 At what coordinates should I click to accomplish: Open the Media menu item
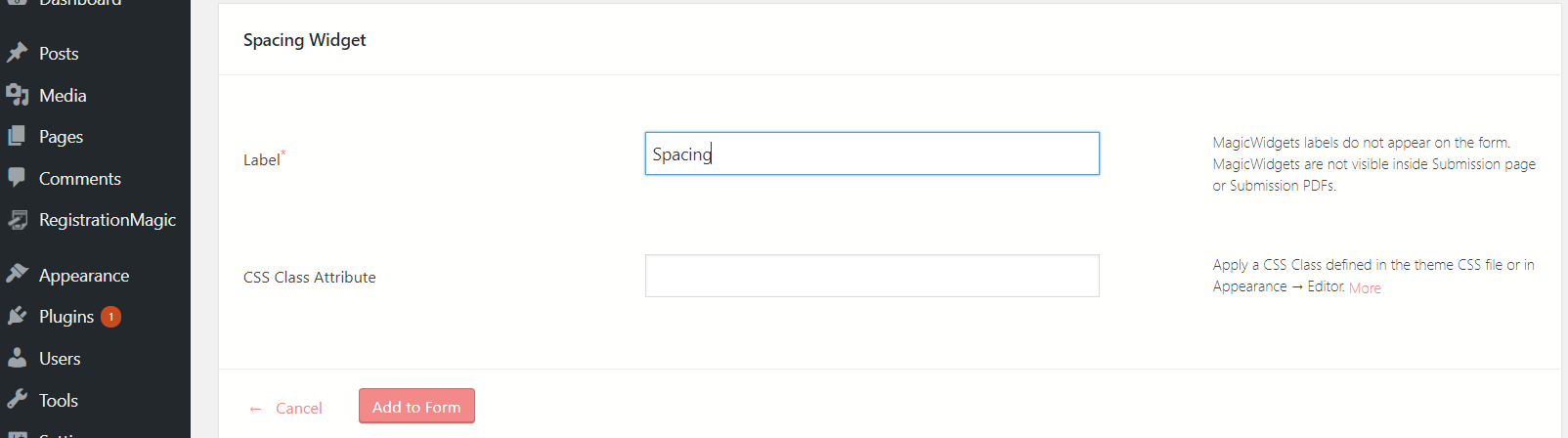tap(63, 96)
